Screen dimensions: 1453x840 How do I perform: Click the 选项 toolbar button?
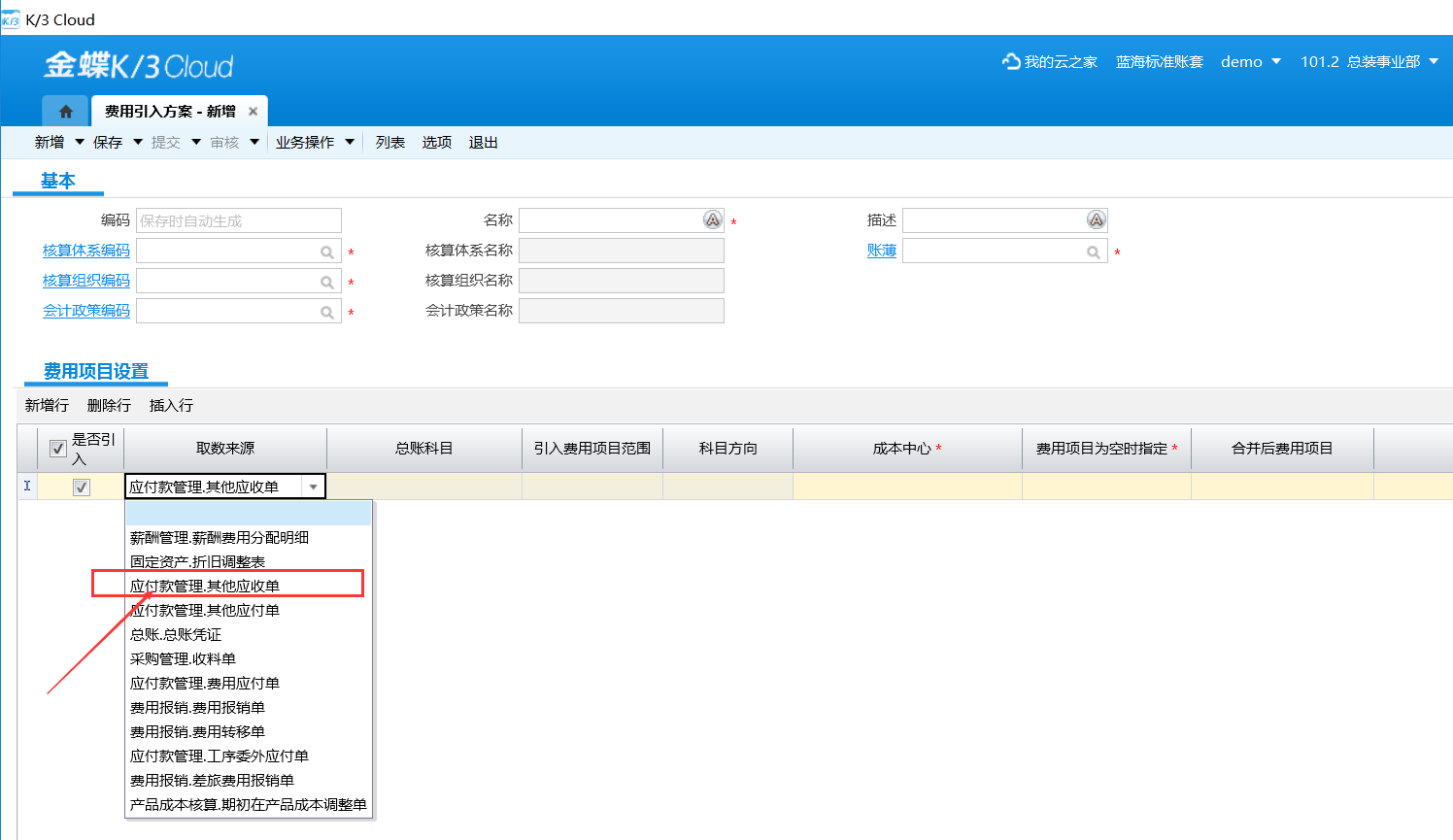tap(437, 142)
